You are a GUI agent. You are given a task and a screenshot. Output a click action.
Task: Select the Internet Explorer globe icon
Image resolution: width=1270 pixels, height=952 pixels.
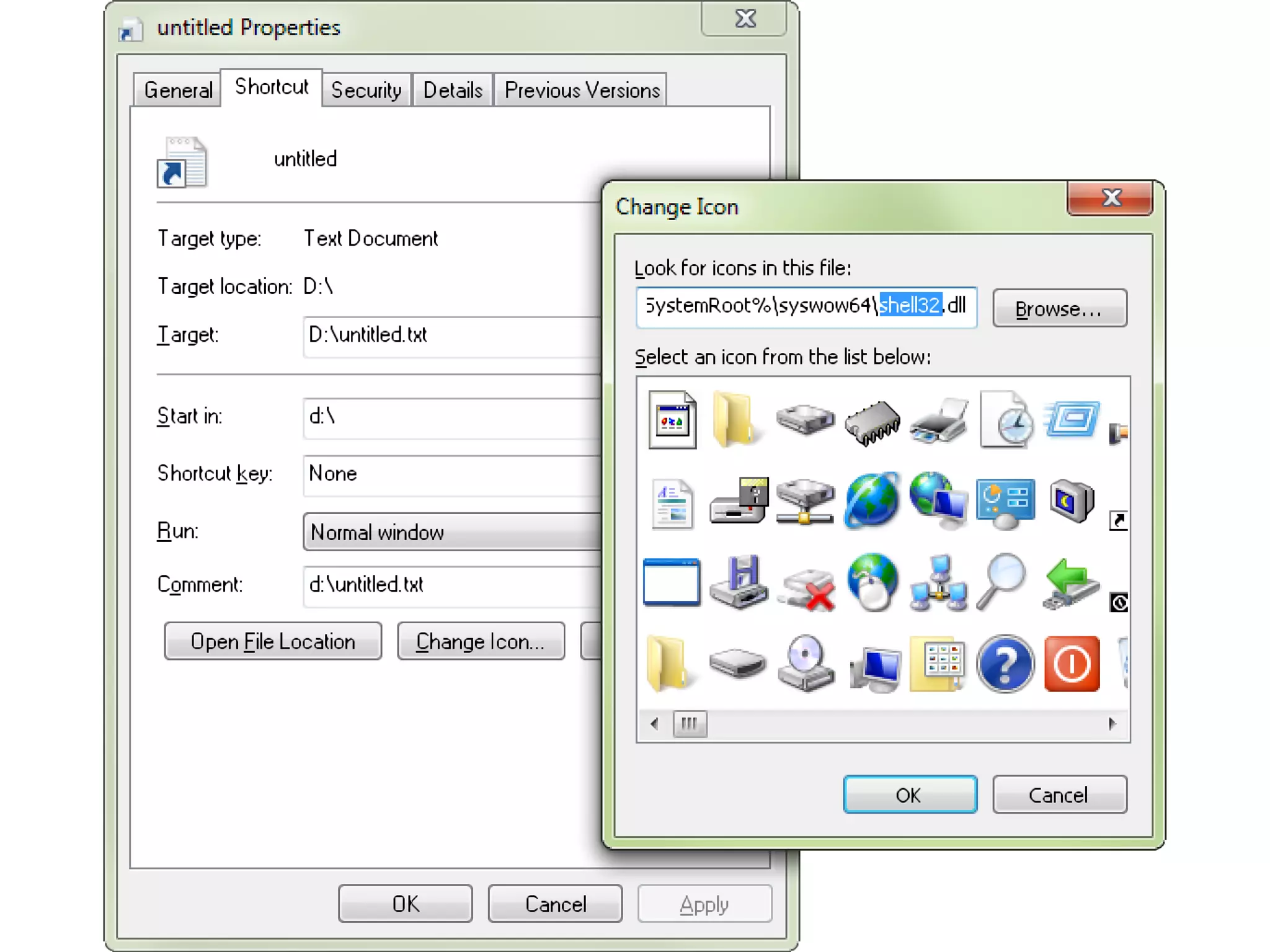[872, 500]
